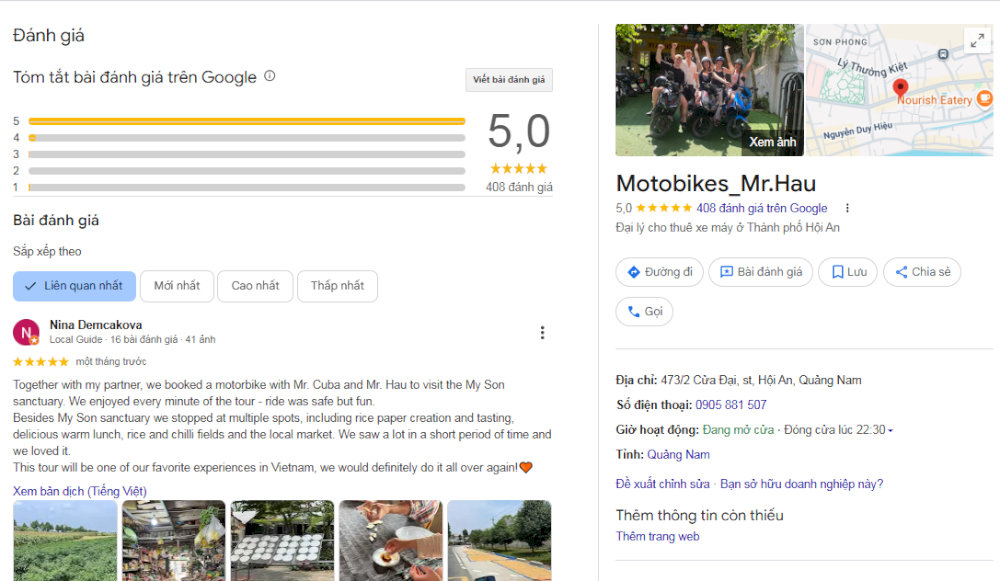Click the 5-star rating bar

pyautogui.click(x=247, y=121)
